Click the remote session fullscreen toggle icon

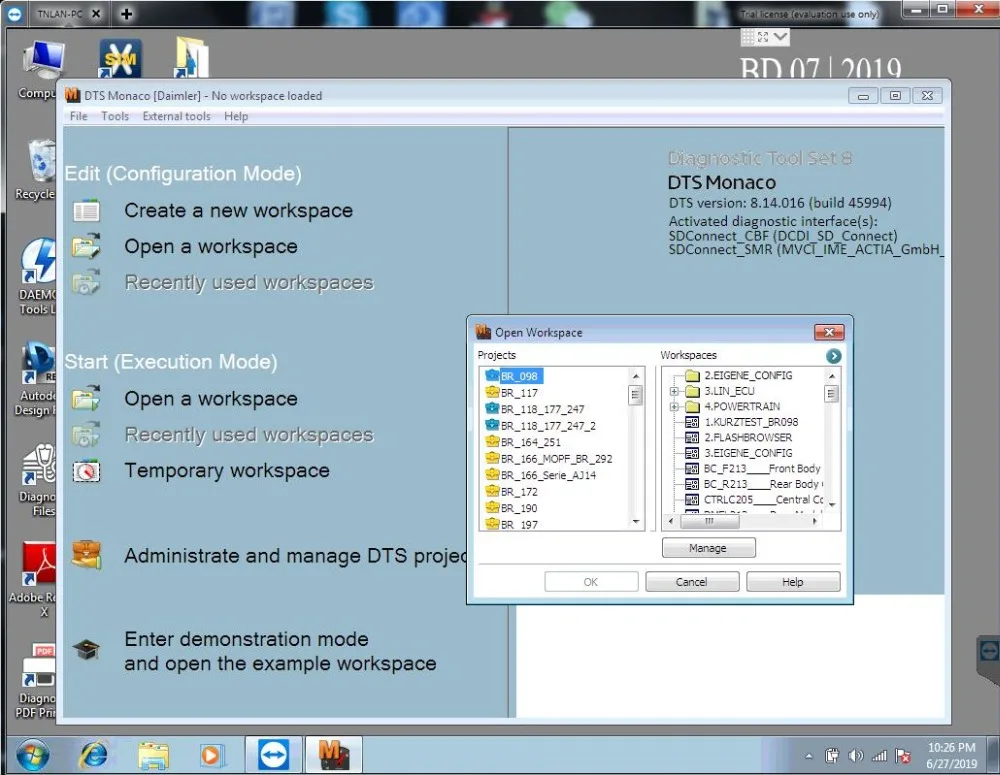pos(763,37)
